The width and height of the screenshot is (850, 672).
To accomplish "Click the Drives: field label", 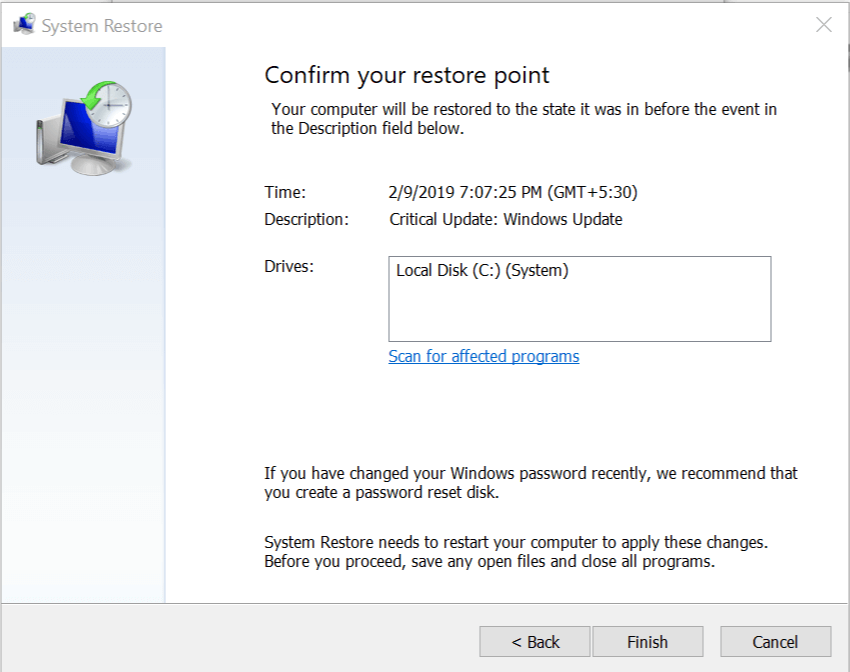I will tap(289, 266).
